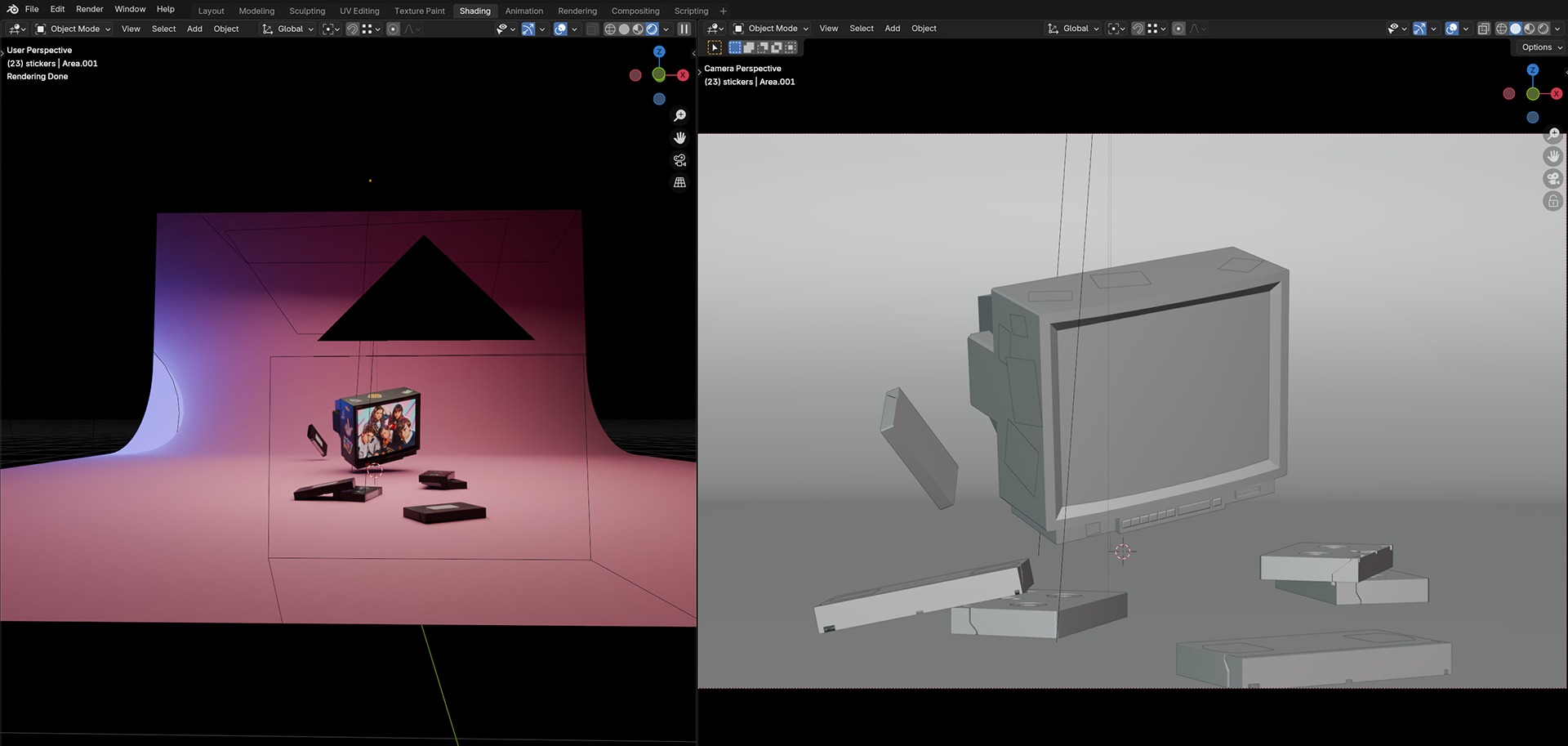Expand the Options dropdown
This screenshot has height=746, width=1568.
(x=1541, y=47)
